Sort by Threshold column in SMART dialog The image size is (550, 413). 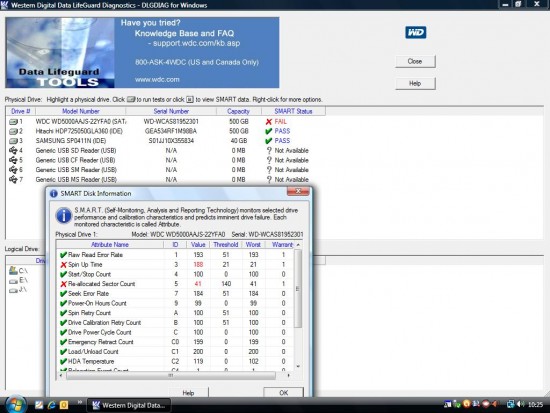point(226,245)
